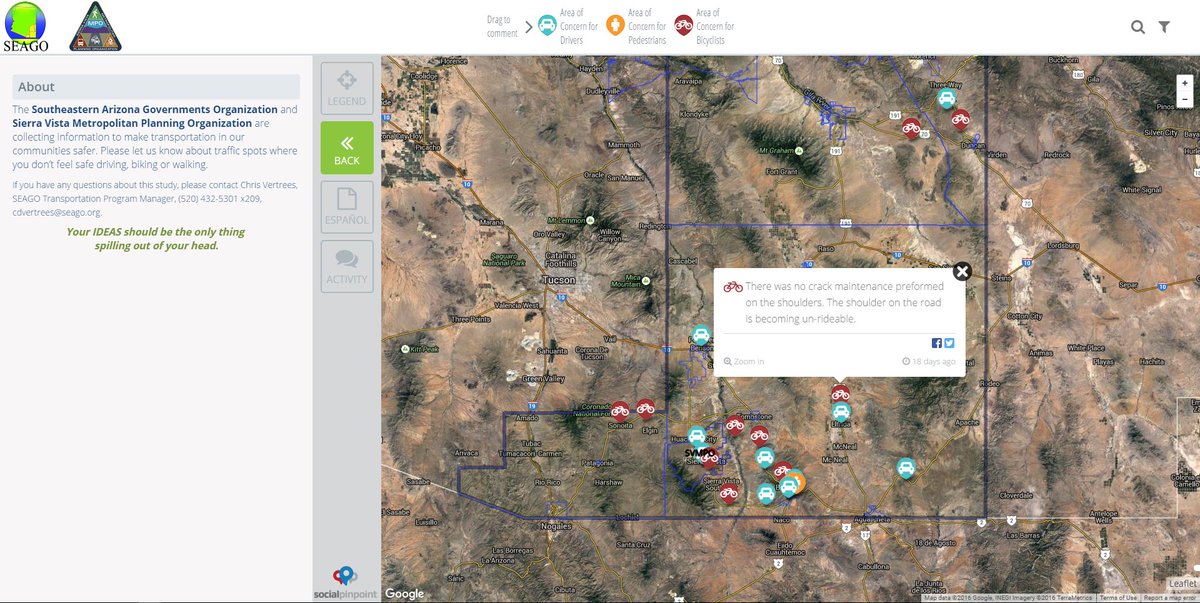Screen dimensions: 1200x603
Task: Click the 18 days ago timestamp
Action: click(928, 361)
